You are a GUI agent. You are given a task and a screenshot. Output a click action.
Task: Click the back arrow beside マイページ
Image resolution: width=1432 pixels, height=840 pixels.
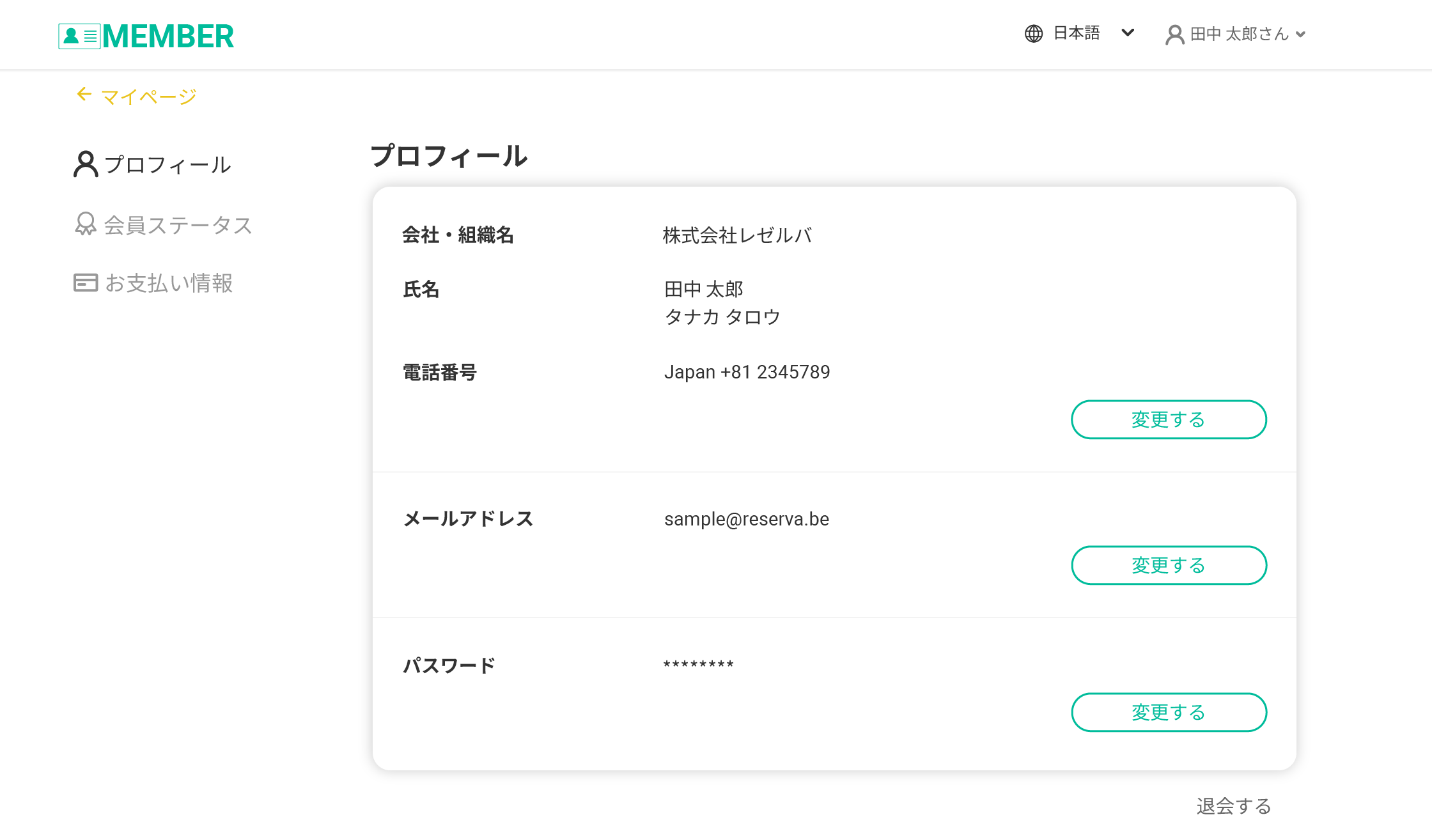[84, 95]
